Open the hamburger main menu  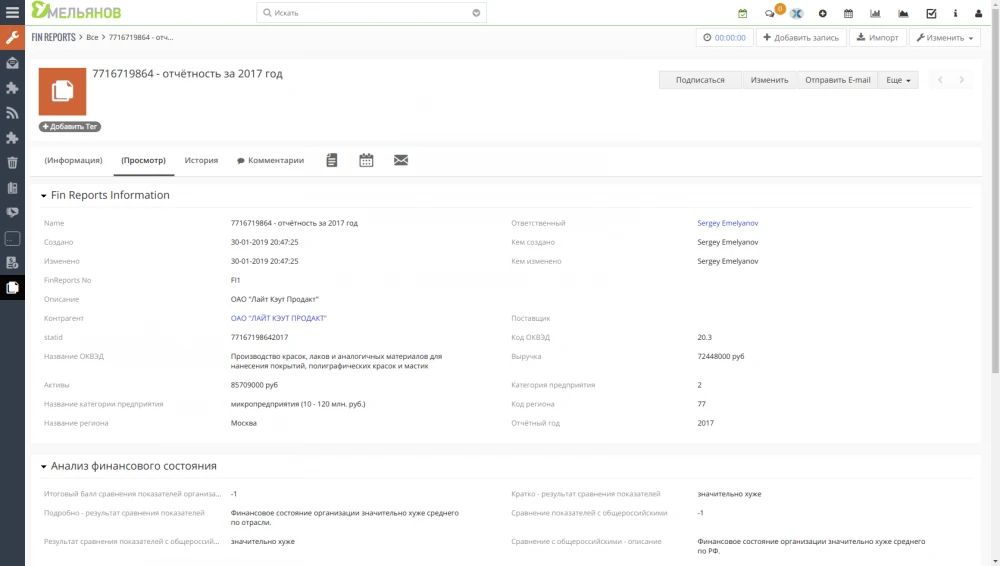point(12,13)
